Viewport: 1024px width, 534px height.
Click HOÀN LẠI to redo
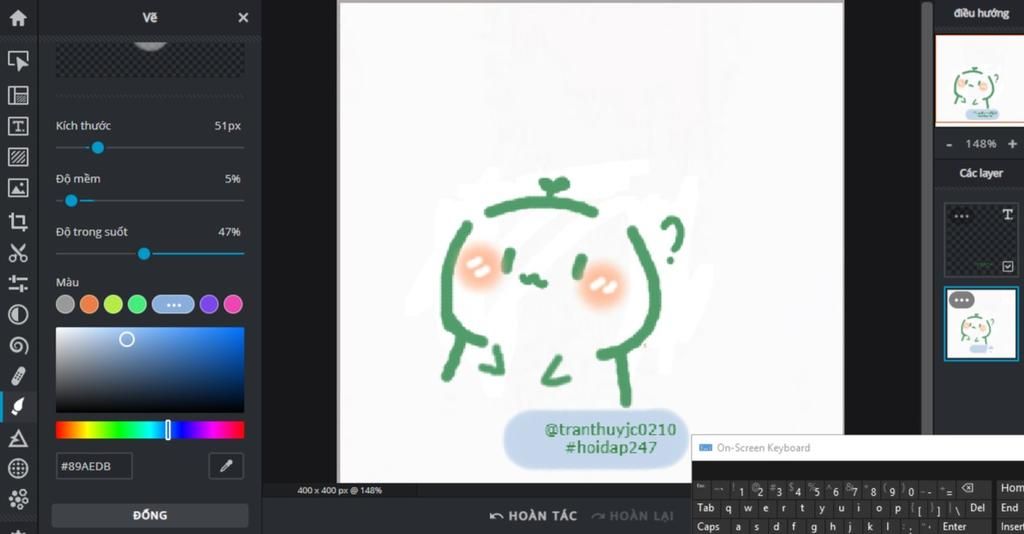pos(632,516)
